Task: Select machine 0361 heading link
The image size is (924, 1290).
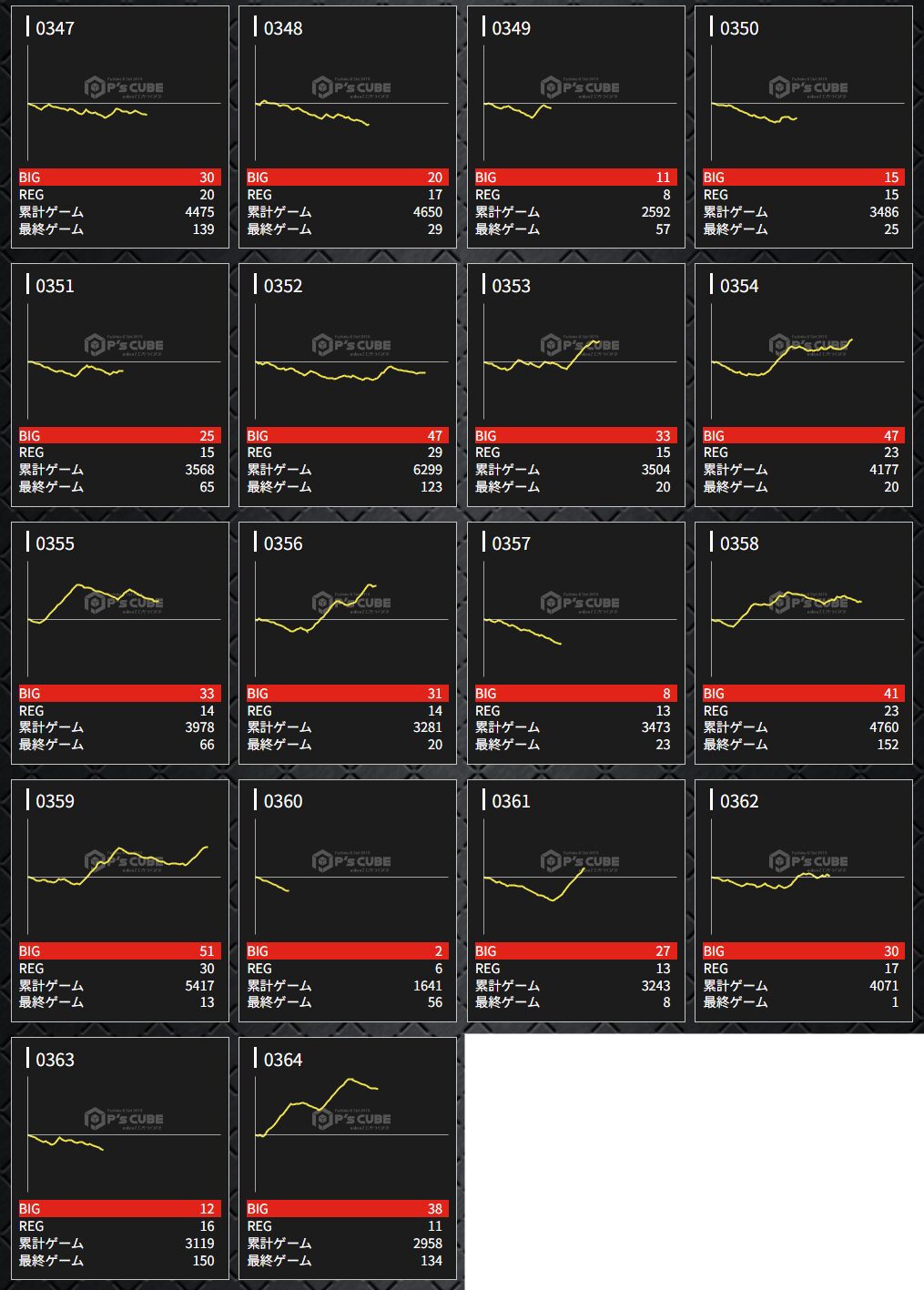Action: pyautogui.click(x=511, y=801)
